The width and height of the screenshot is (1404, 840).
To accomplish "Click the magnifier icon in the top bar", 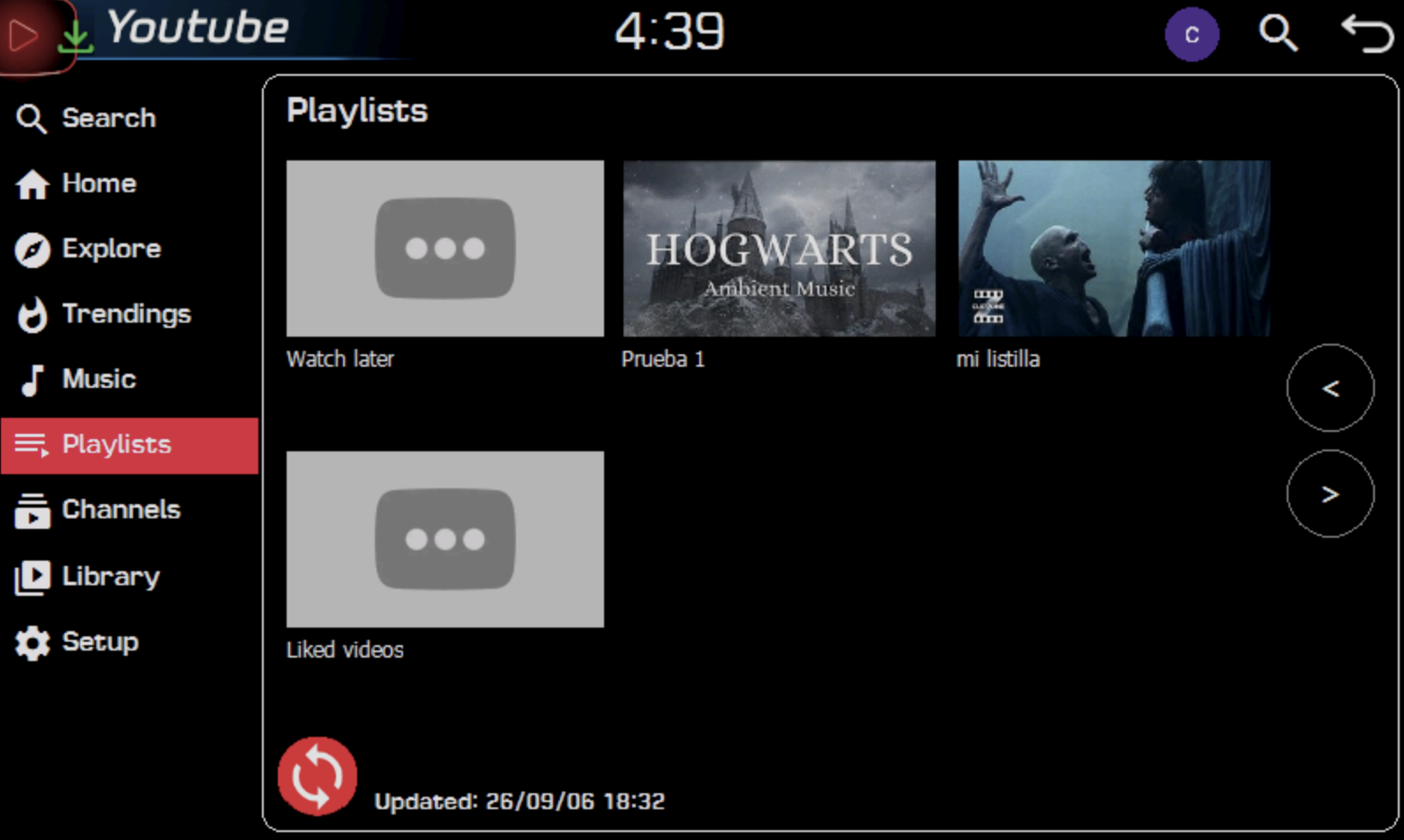I will pos(1278,34).
